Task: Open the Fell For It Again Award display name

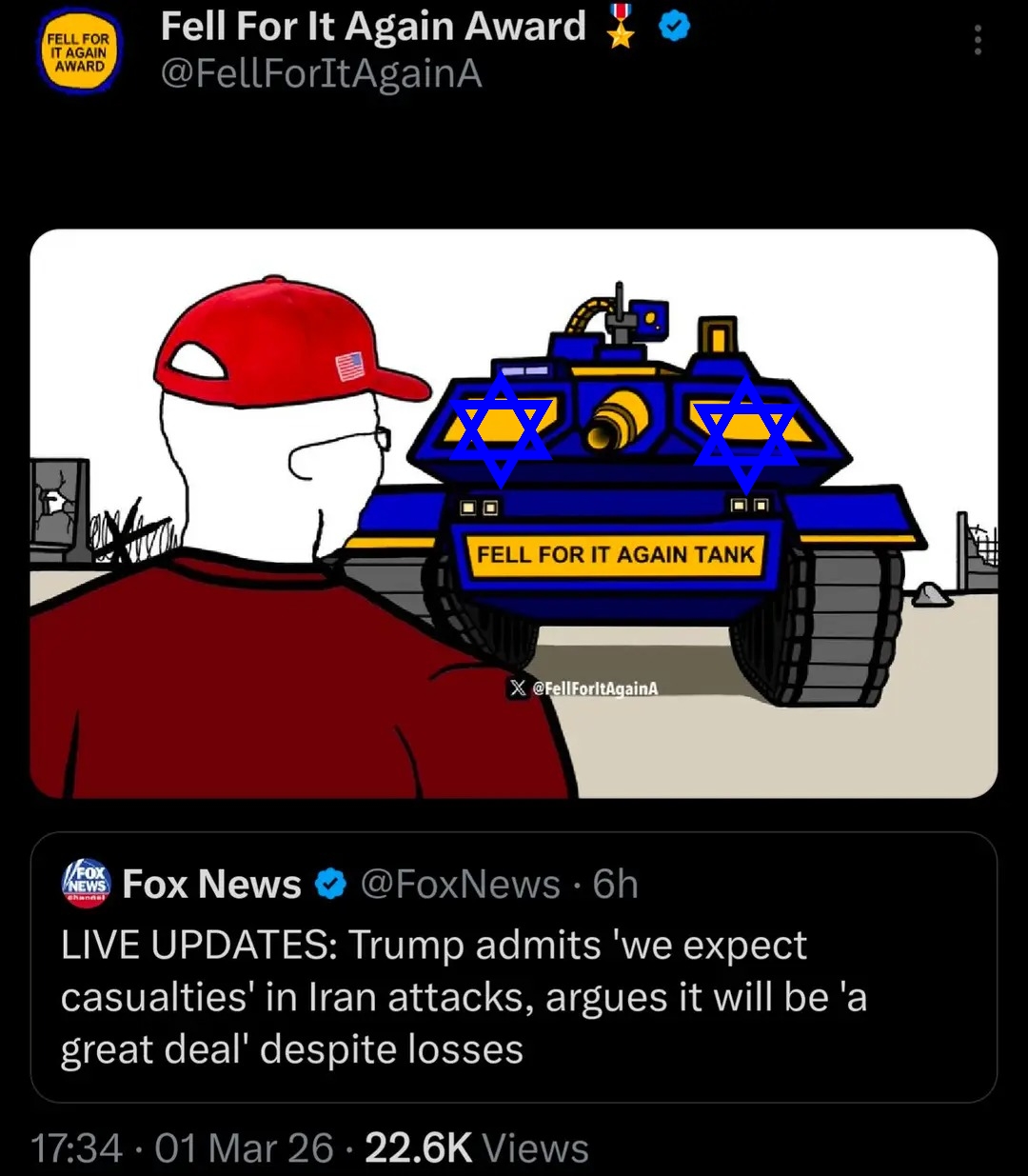Action: [x=373, y=27]
